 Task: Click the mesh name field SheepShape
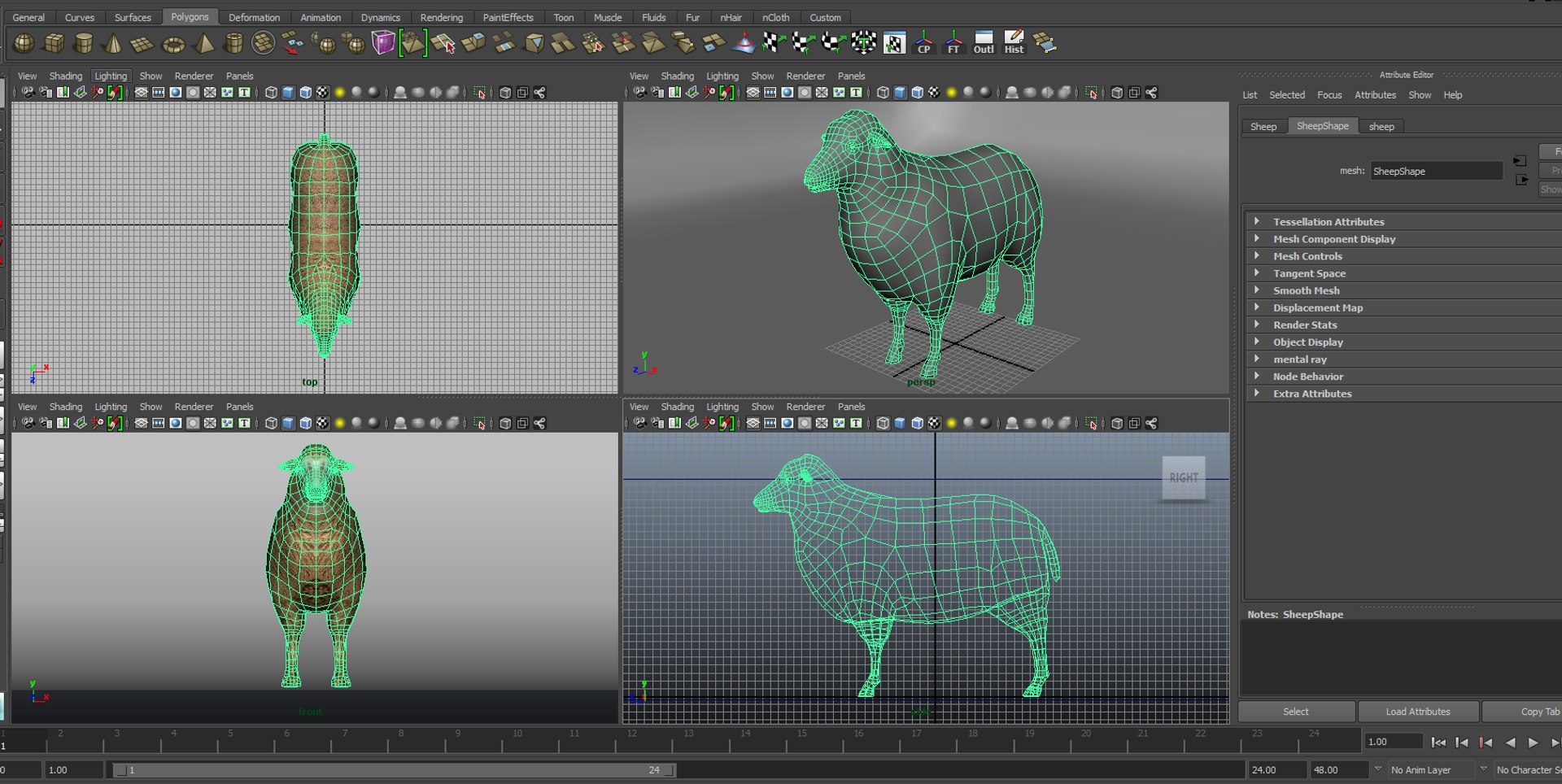pos(1436,171)
